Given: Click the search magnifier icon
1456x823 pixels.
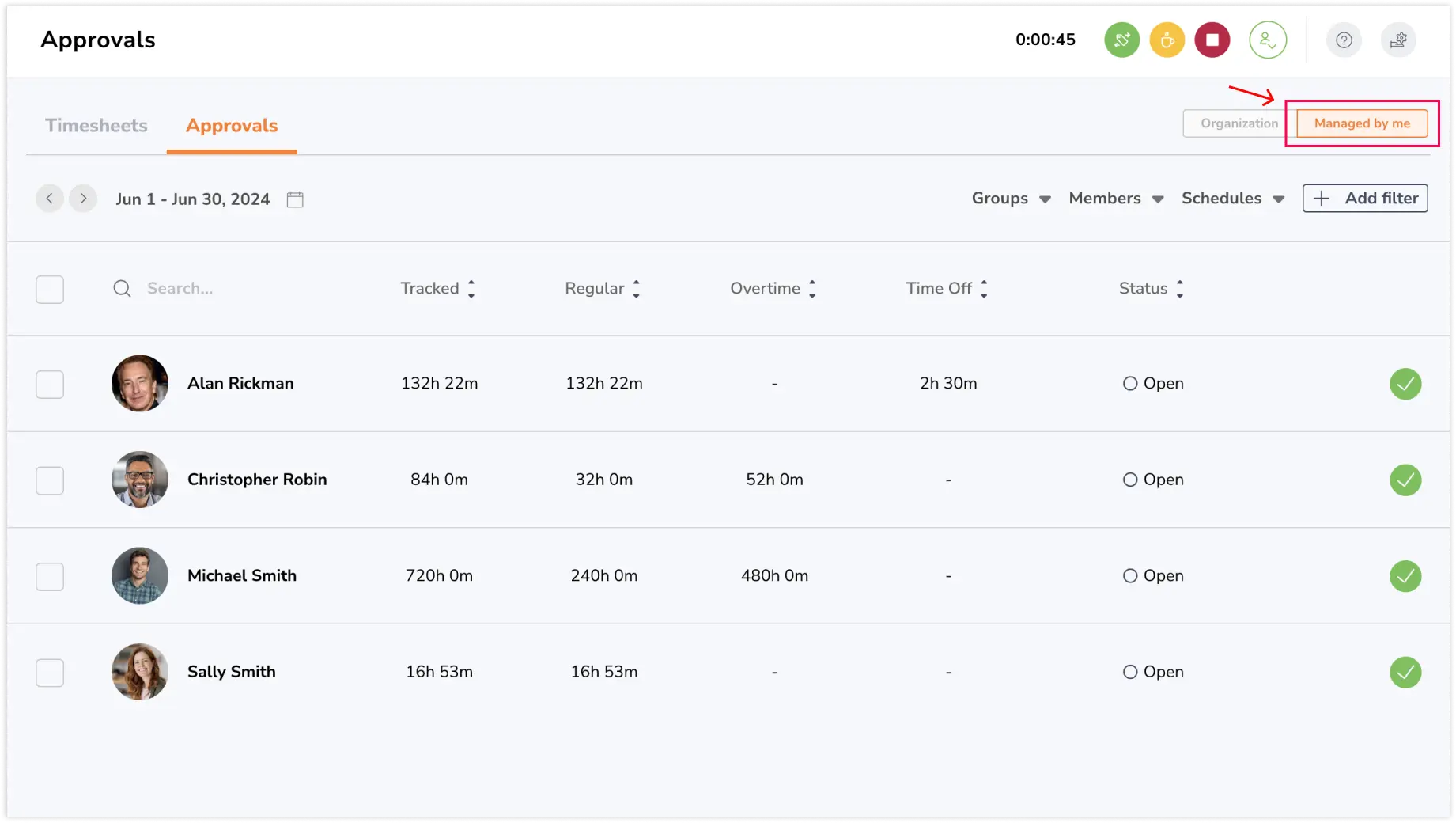Looking at the screenshot, I should coord(122,289).
